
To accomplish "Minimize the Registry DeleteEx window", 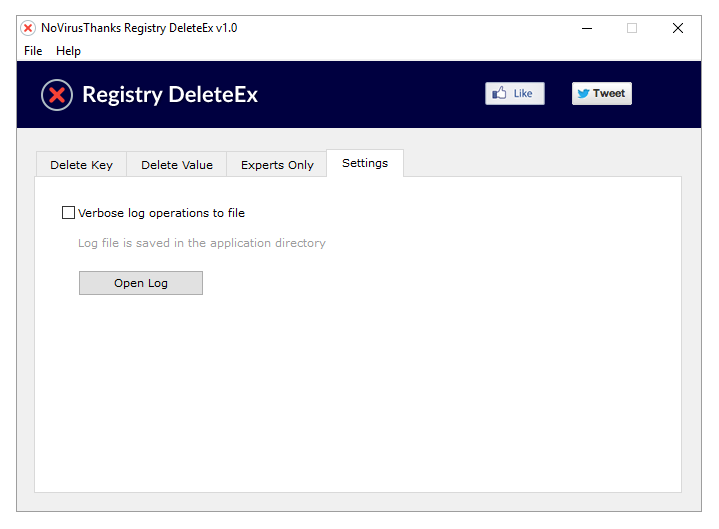I will click(587, 28).
